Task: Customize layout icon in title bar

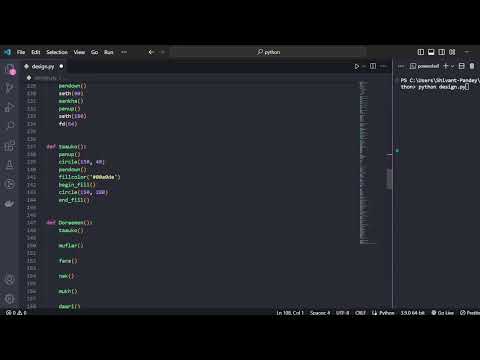Action: (x=452, y=52)
